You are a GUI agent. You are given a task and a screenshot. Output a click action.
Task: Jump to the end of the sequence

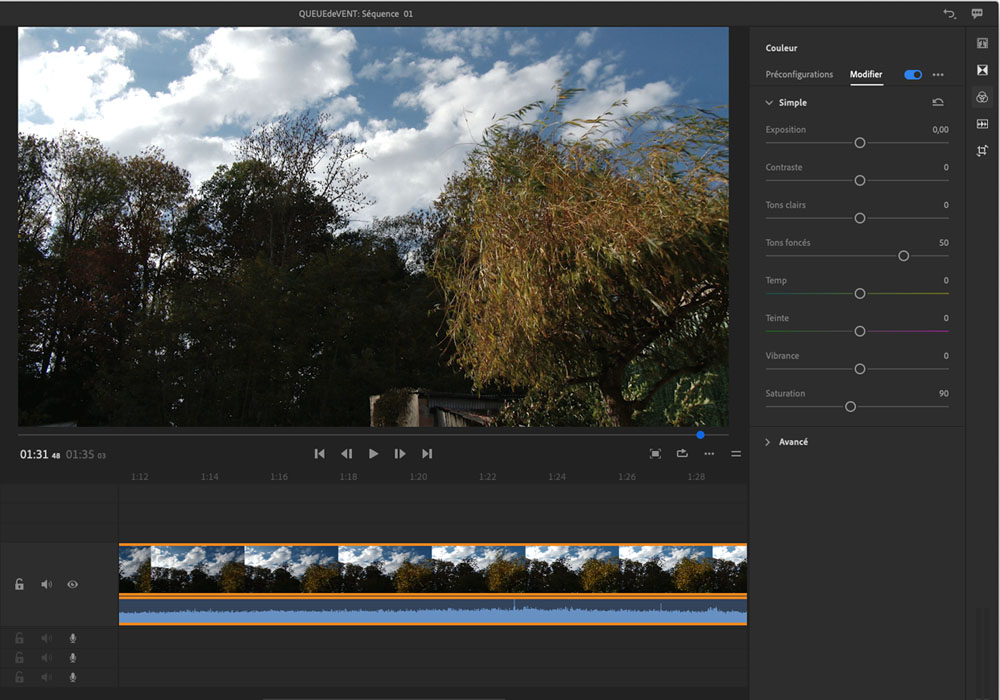click(x=427, y=454)
